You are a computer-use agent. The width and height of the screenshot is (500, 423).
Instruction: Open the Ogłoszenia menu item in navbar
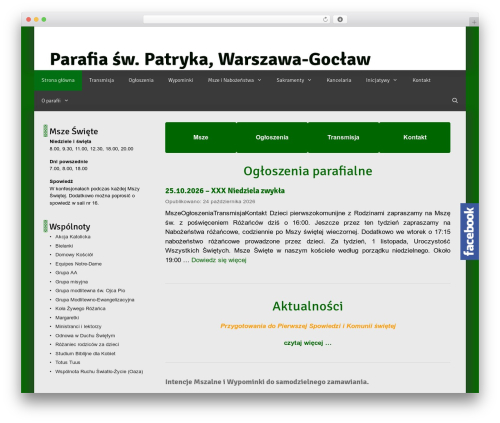tap(141, 80)
